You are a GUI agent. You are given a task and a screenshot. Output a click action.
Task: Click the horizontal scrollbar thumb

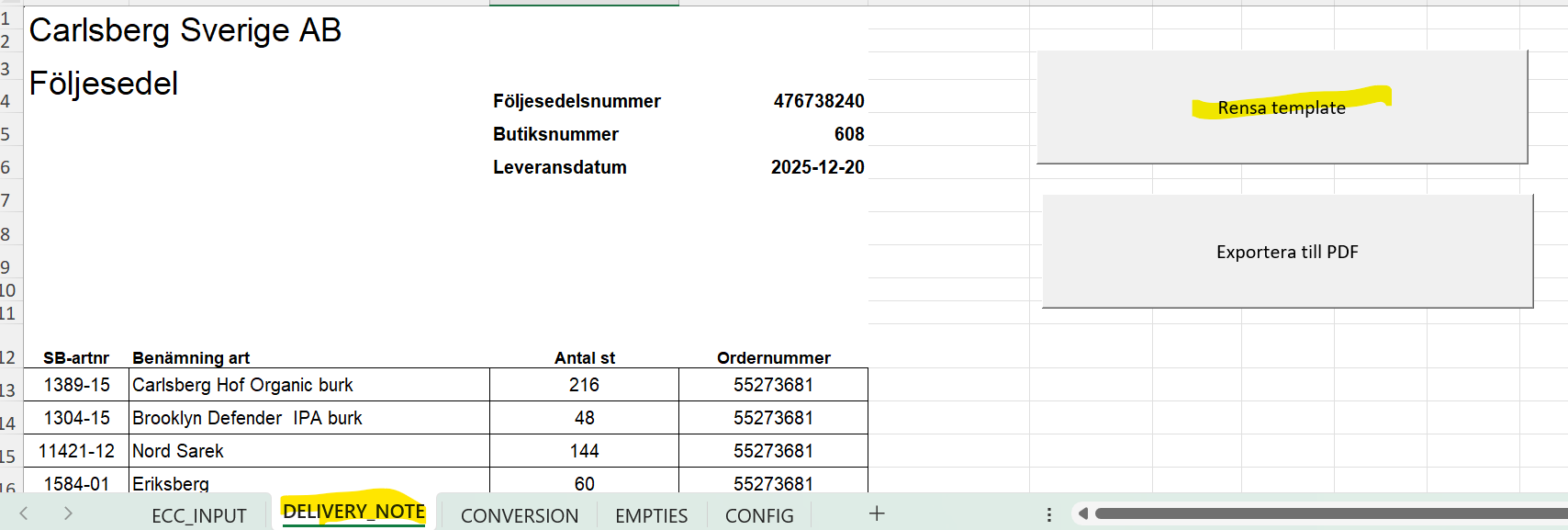[x=1329, y=513]
